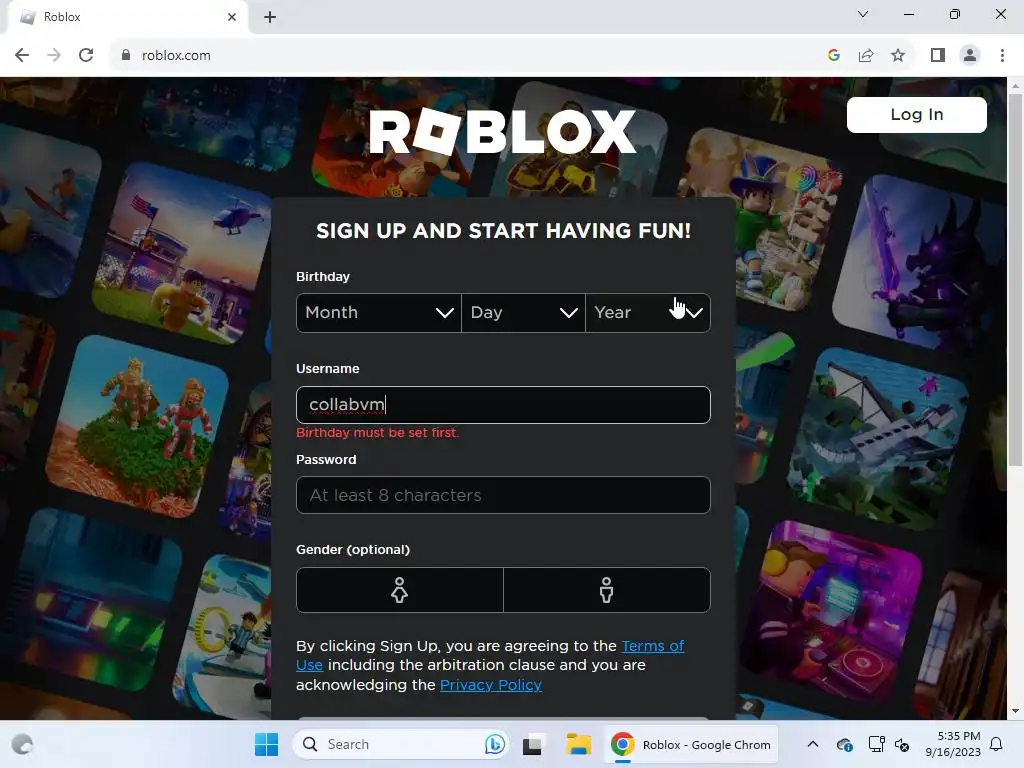Close the Roblox tab
Image resolution: width=1024 pixels, height=768 pixels.
tap(232, 18)
